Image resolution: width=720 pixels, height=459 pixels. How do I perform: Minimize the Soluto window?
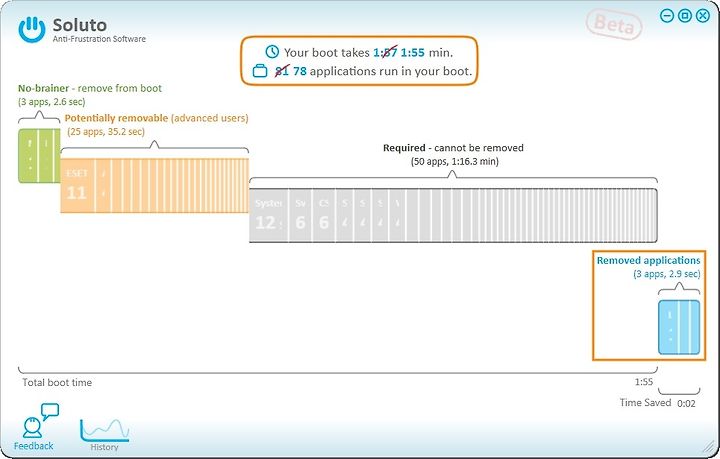point(667,16)
